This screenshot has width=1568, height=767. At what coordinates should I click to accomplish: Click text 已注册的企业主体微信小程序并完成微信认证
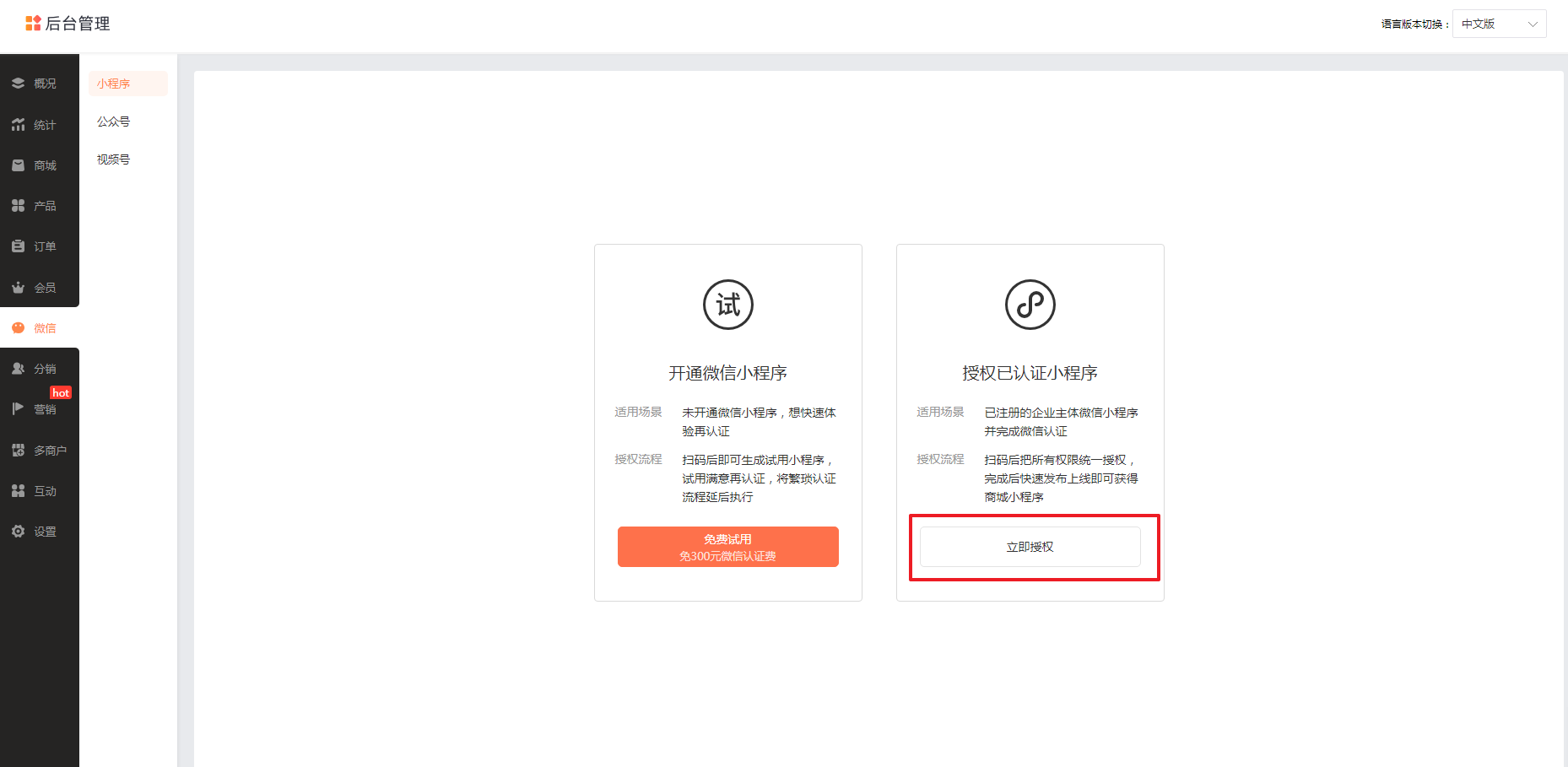tap(1062, 422)
